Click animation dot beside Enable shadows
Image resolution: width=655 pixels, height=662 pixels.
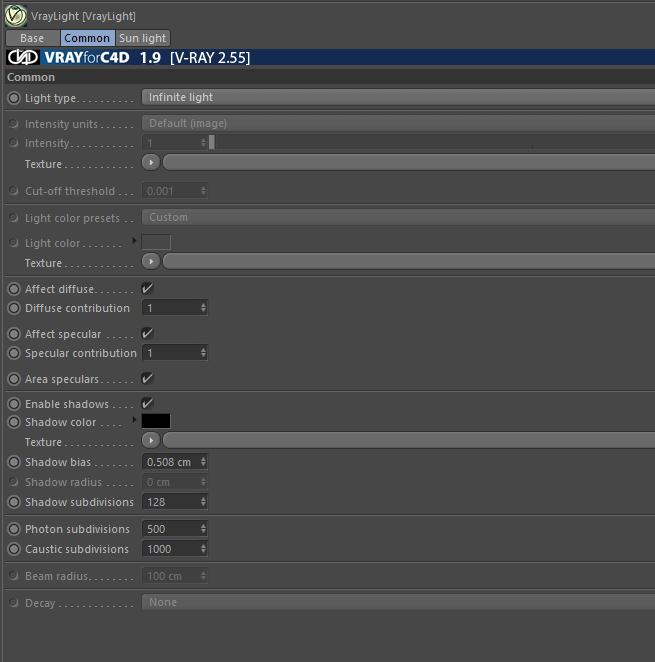coord(14,404)
